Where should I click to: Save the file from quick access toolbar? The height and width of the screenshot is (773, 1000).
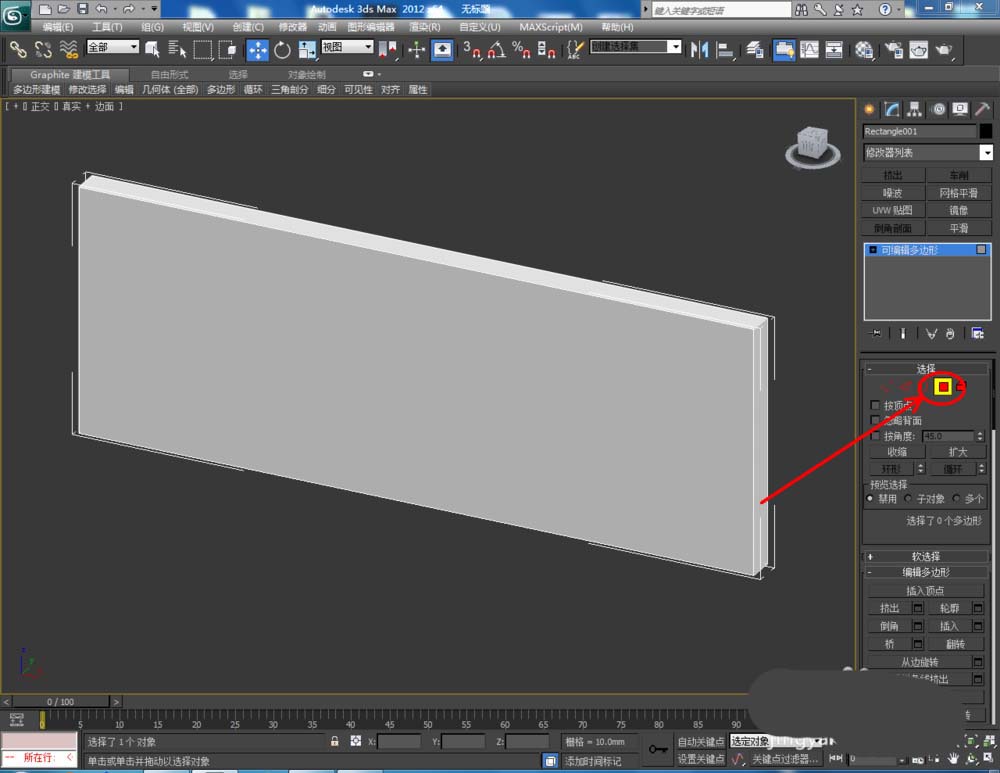pyautogui.click(x=82, y=9)
